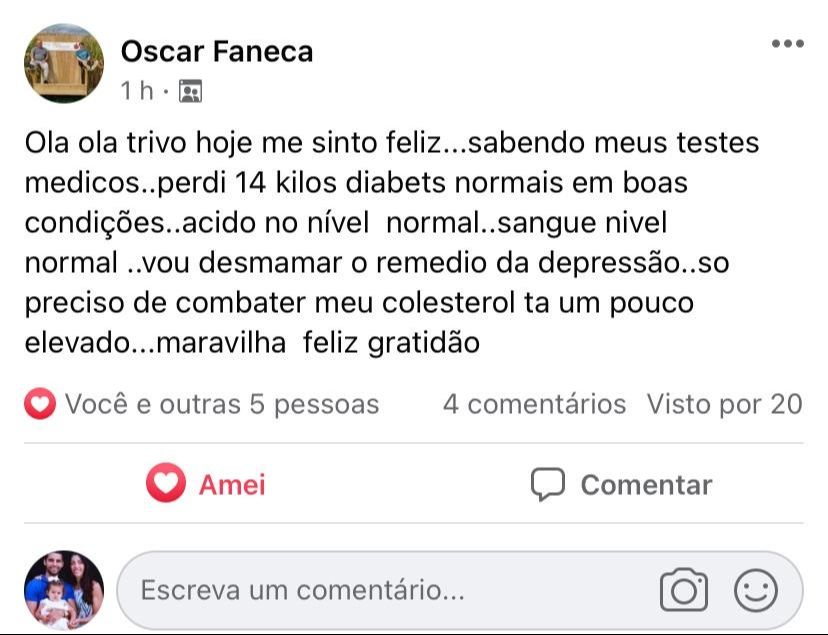Open the three-dot post options menu
The width and height of the screenshot is (828, 635).
tap(787, 44)
